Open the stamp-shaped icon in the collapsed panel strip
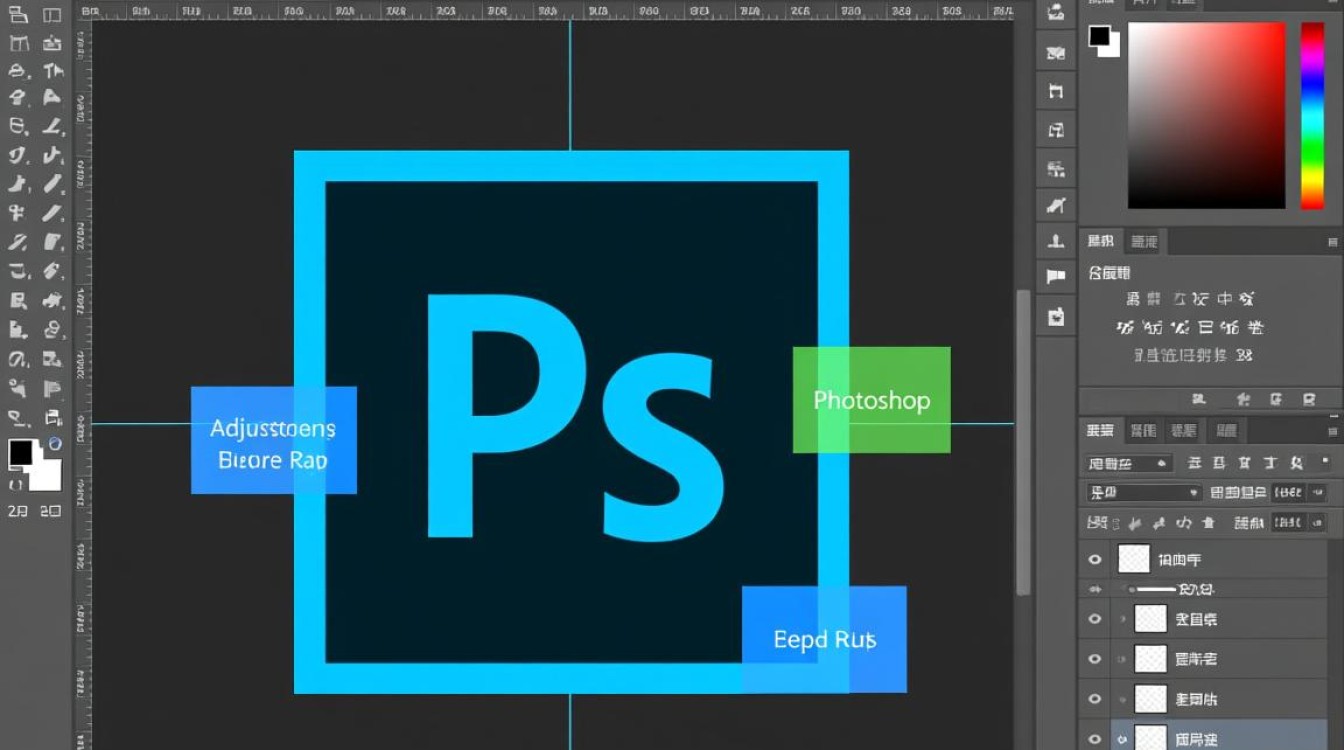Screen dimensions: 1344x750 [x=1056, y=241]
